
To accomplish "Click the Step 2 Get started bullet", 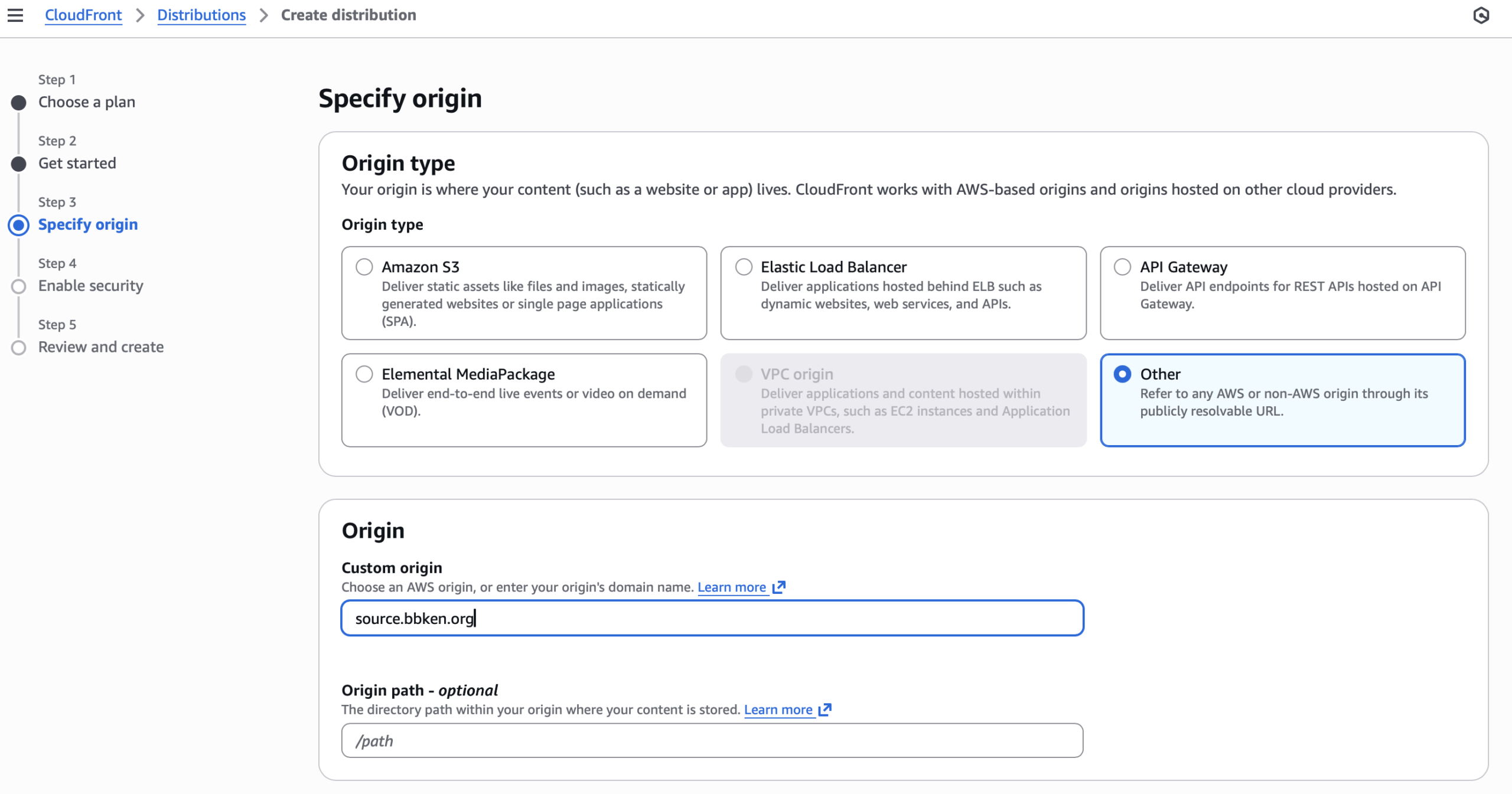I will 19,164.
